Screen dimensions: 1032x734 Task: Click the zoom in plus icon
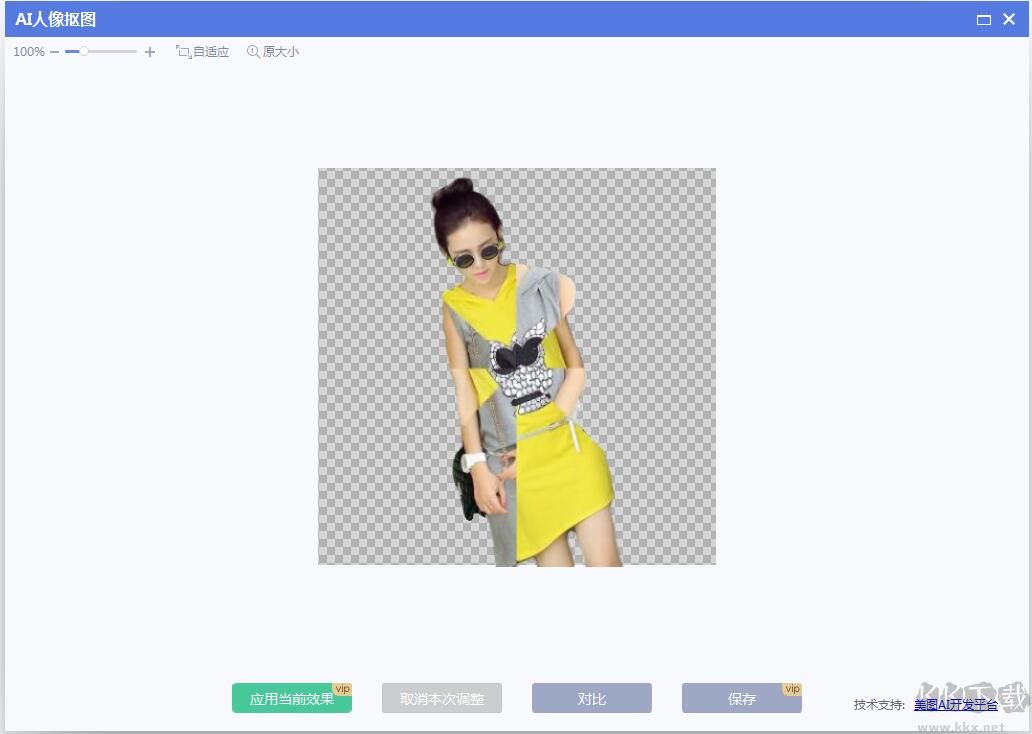click(x=150, y=51)
